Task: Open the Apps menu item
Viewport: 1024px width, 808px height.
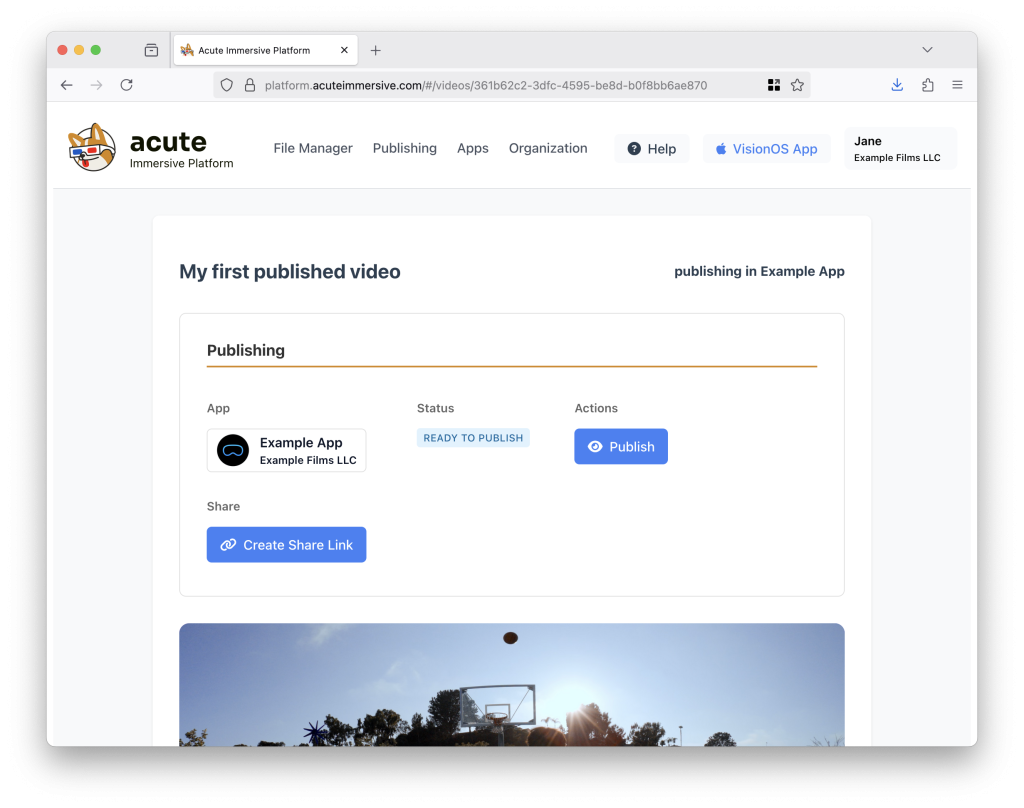Action: 472,148
